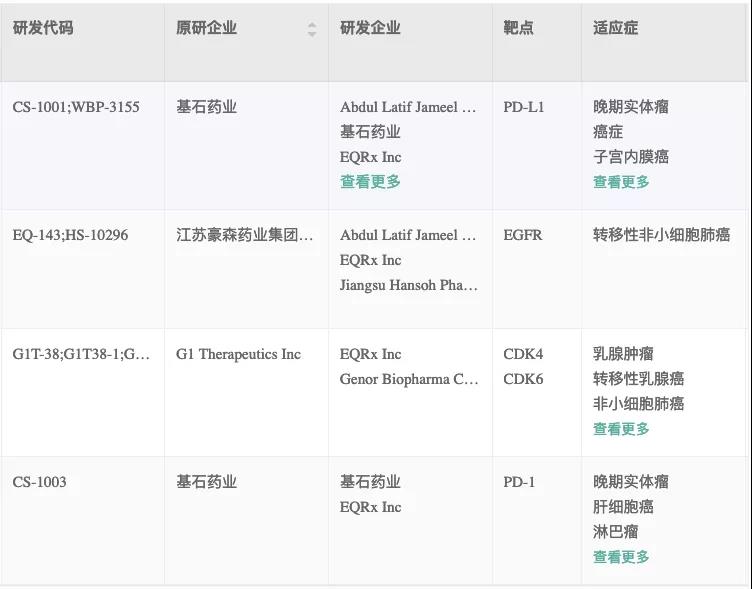Viewport: 752px width, 589px height.
Task: Open the EQ-143;HS-10296 code entry
Action: click(x=70, y=235)
